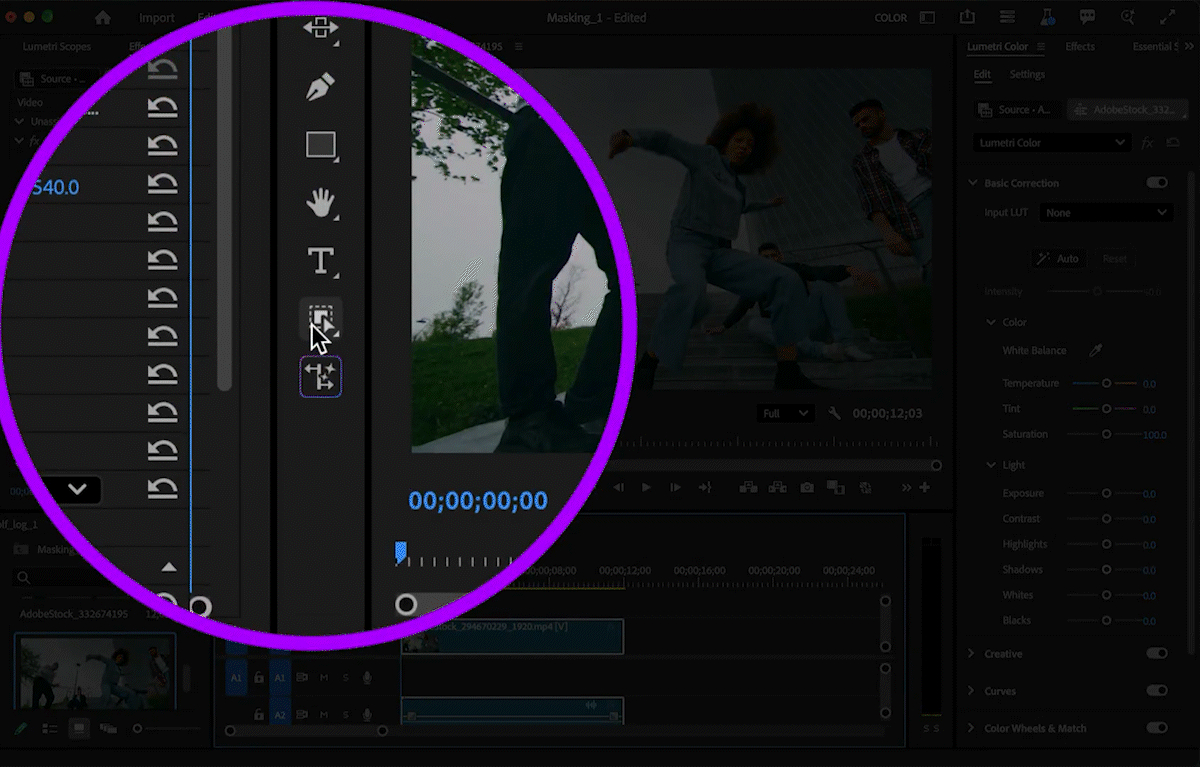Toggle the Creative section switch
This screenshot has width=1200, height=767.
(1157, 654)
